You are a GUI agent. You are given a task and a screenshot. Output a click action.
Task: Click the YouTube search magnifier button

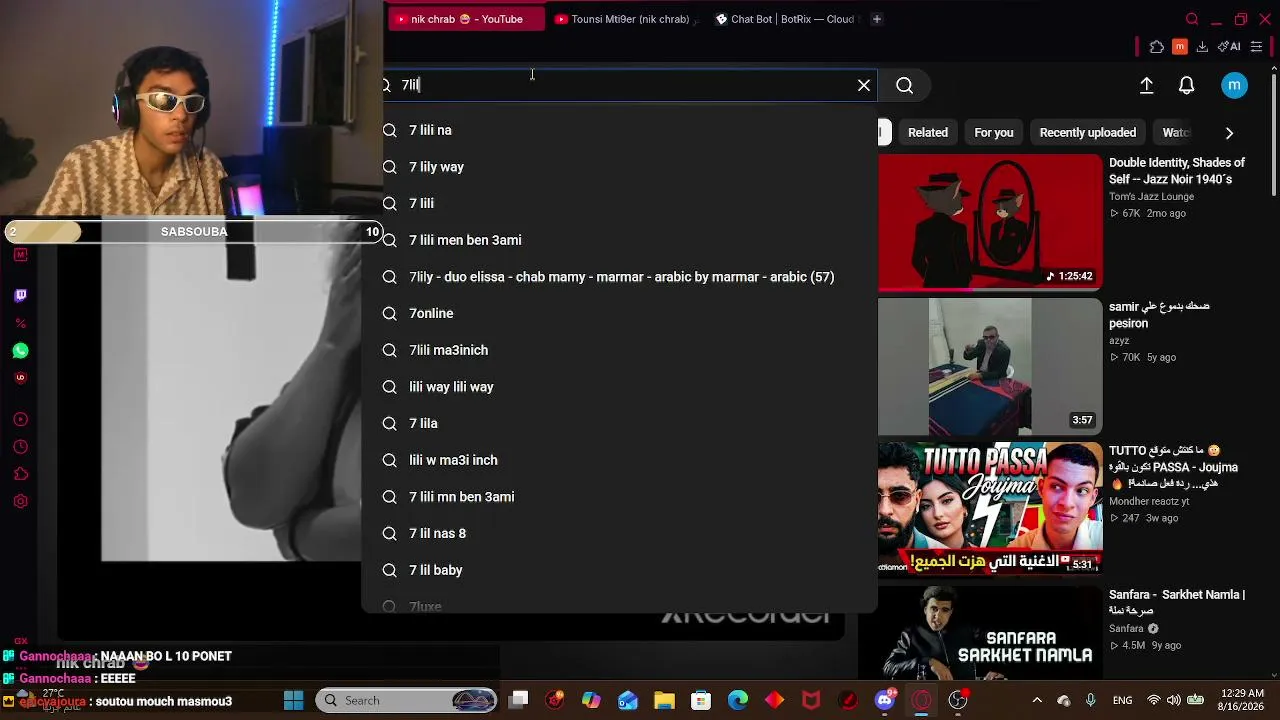(x=904, y=85)
